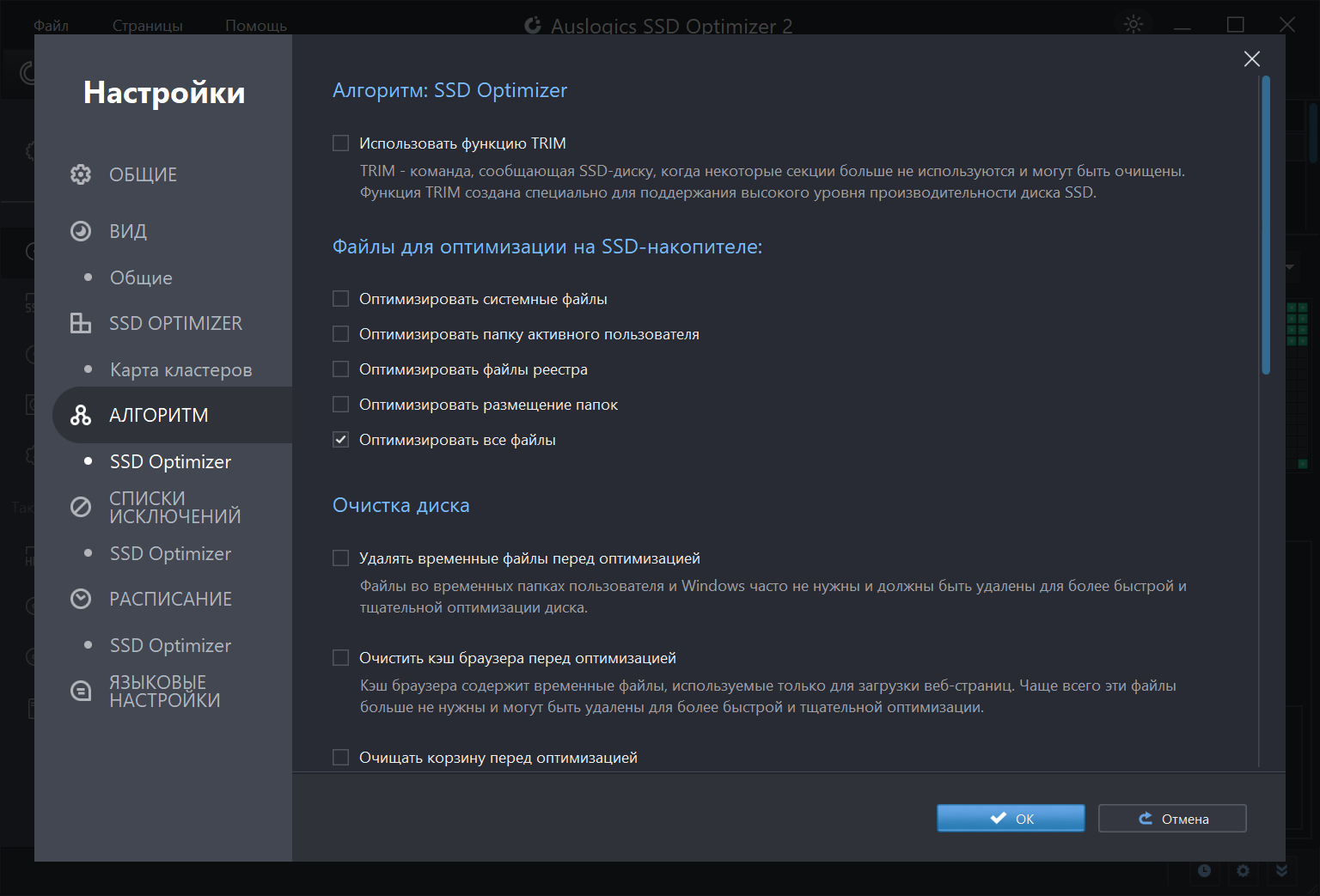Click the РАСПИСАНИЕ clock icon

tap(81, 599)
